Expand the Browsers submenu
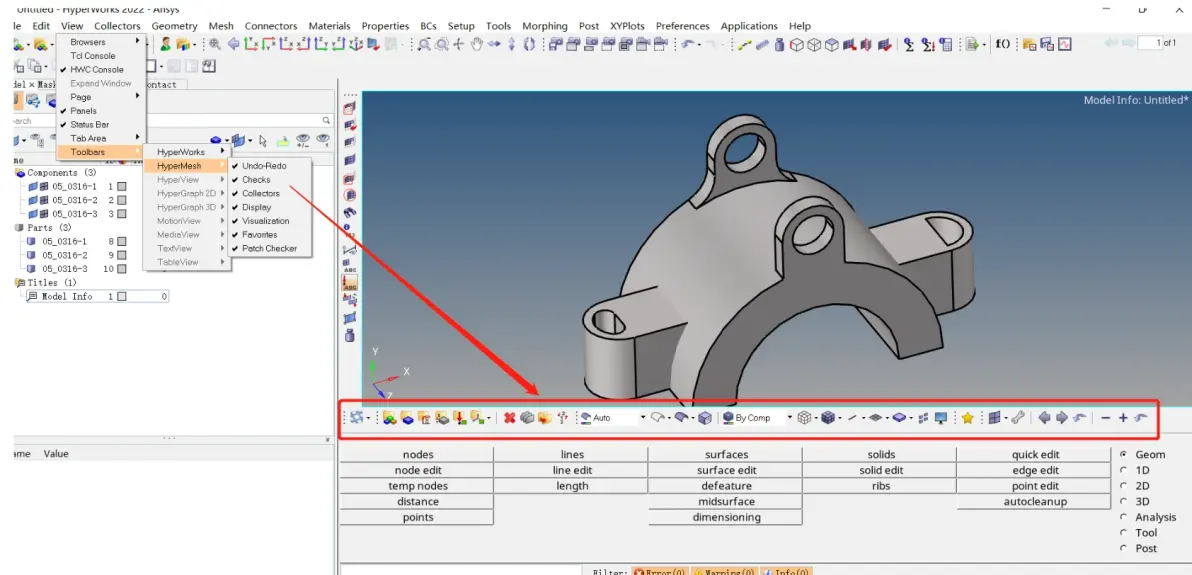Image resolution: width=1192 pixels, height=575 pixels. [x=100, y=42]
